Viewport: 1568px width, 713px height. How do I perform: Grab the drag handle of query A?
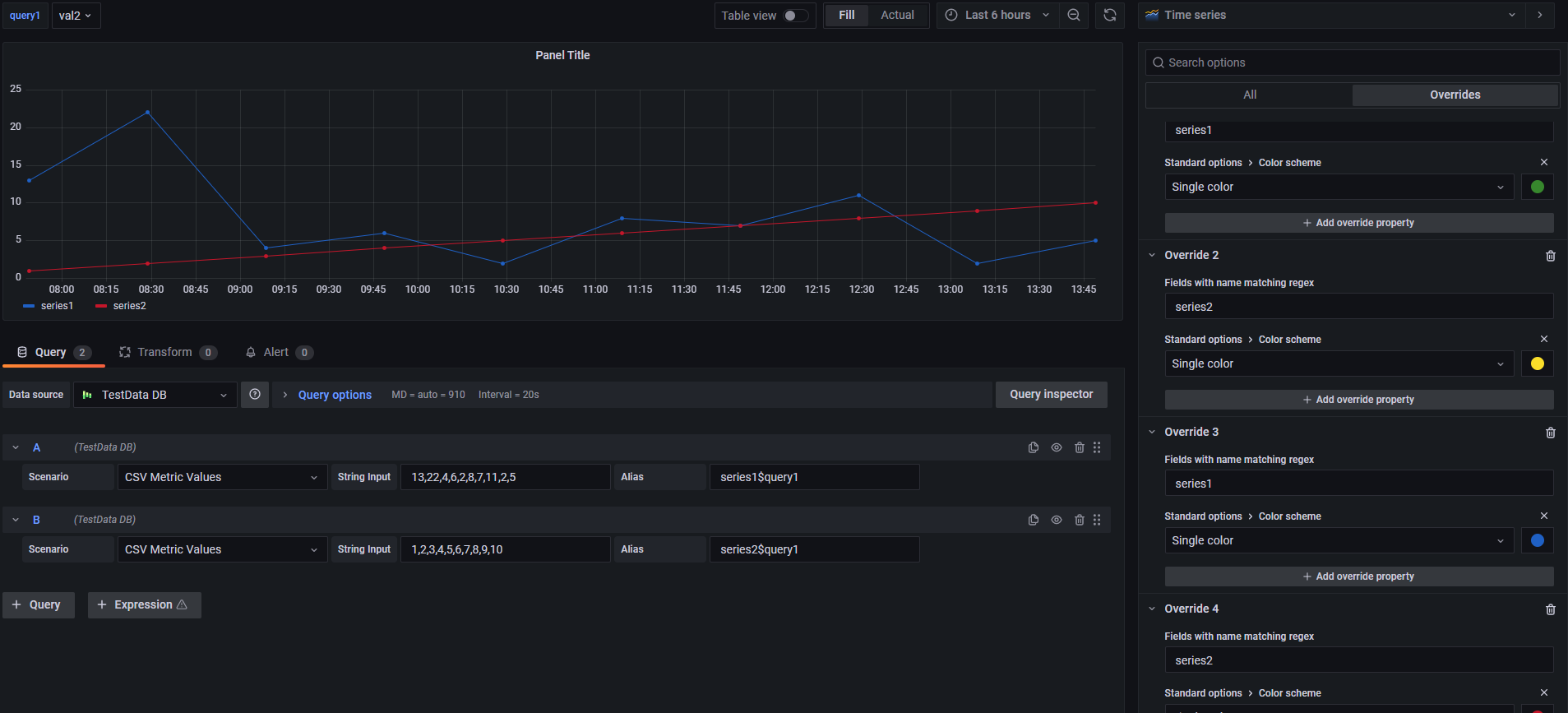pos(1097,447)
